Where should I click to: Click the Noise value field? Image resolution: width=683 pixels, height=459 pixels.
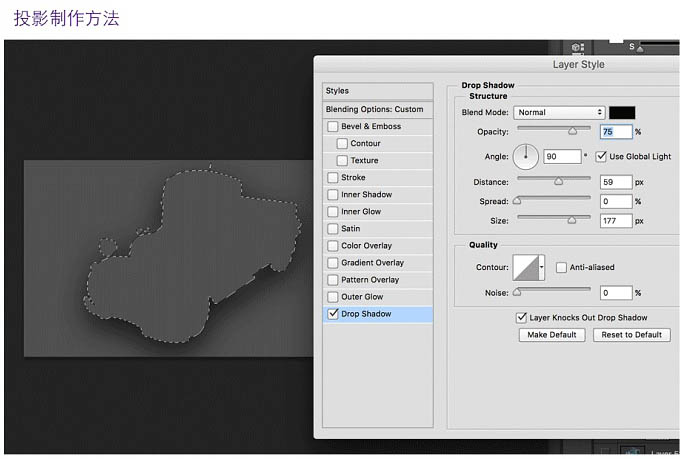tap(616, 293)
